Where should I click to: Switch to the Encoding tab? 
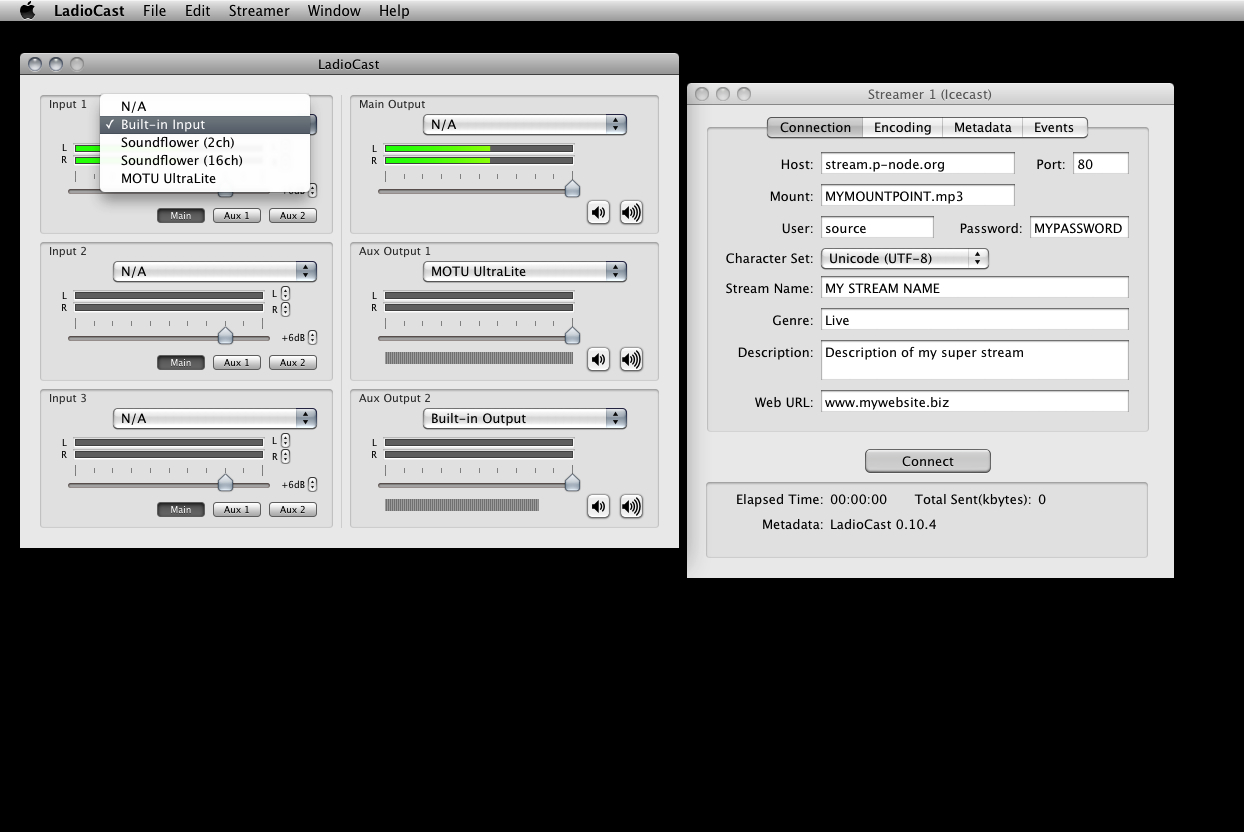[x=902, y=128]
